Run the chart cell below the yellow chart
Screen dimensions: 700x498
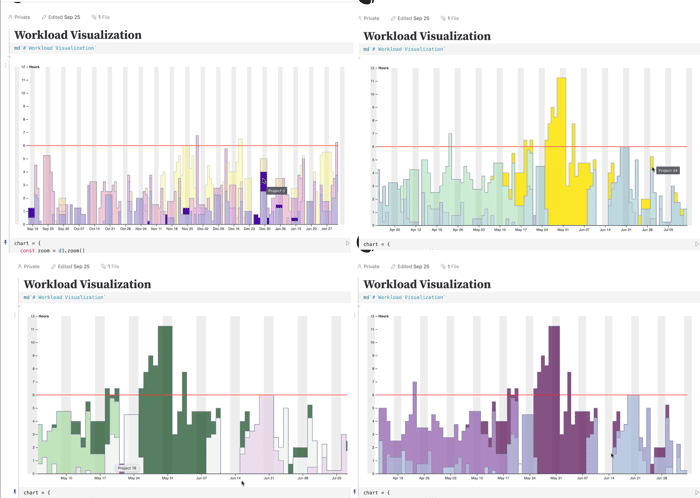coord(696,244)
